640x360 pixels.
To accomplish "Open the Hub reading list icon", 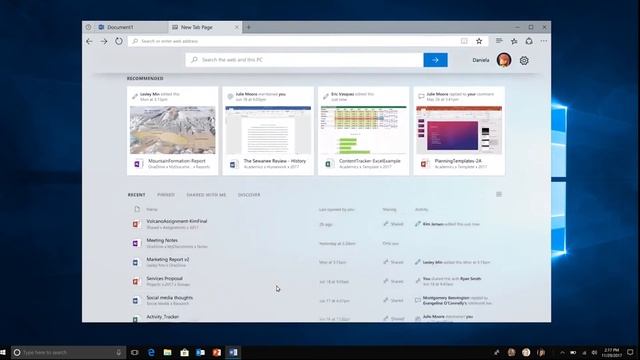I will click(x=499, y=41).
